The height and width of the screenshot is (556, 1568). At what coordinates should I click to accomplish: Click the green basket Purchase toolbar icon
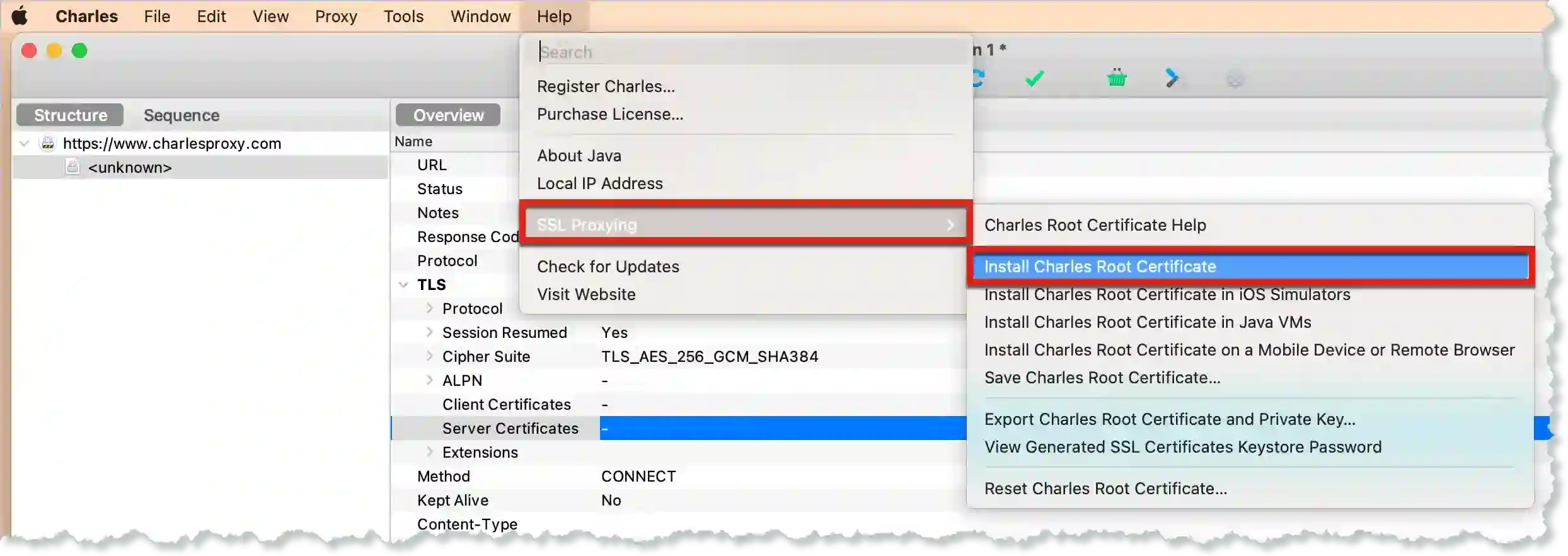[x=1117, y=78]
